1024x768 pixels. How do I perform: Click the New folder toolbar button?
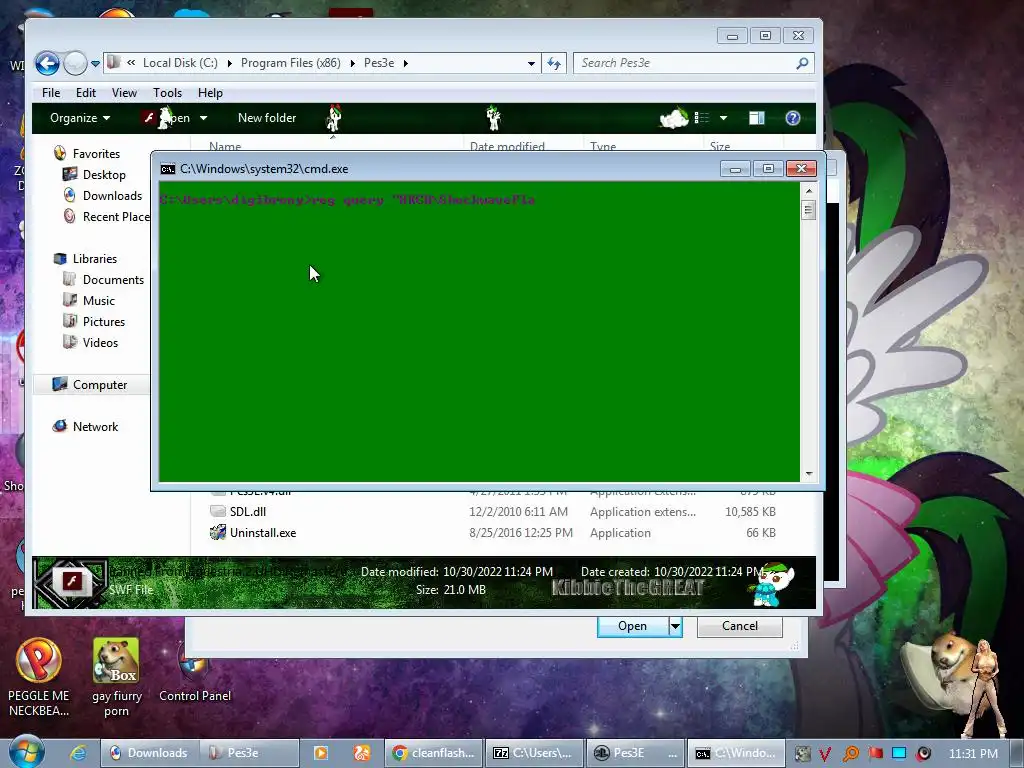click(x=267, y=118)
